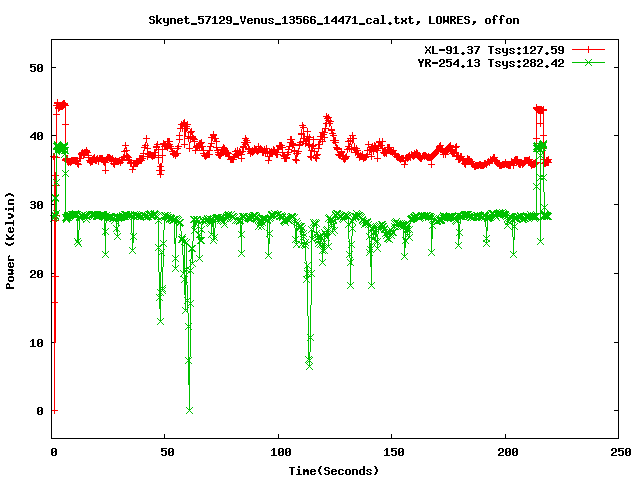Image resolution: width=640 pixels, height=480 pixels.
Task: Click x-axis tick label 200
Action: click(507, 452)
